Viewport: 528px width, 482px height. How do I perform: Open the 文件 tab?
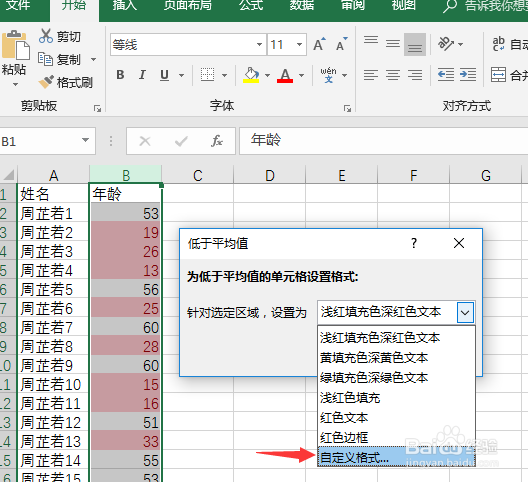pyautogui.click(x=18, y=5)
